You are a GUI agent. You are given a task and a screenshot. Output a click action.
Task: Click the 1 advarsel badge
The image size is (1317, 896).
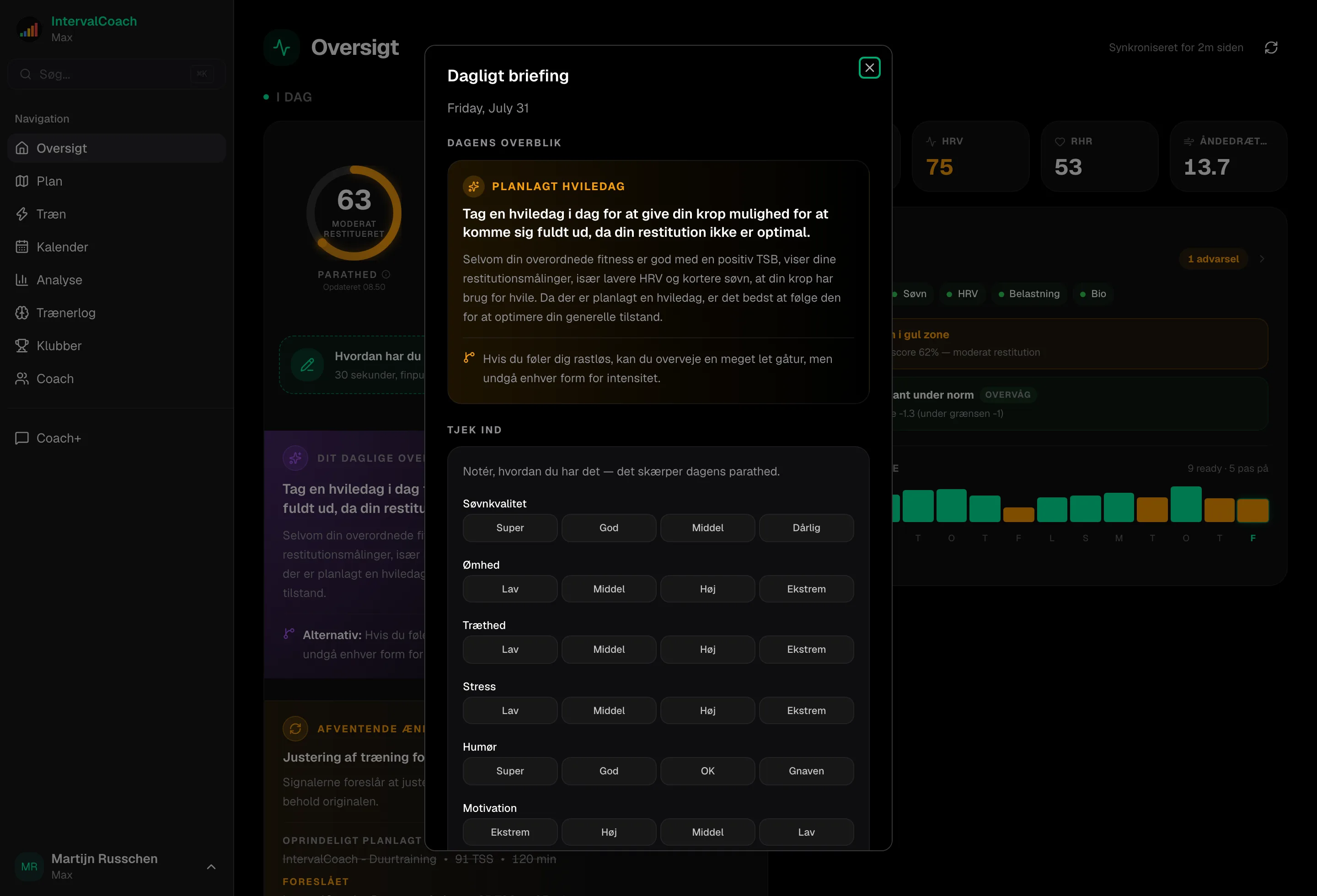[x=1213, y=259]
